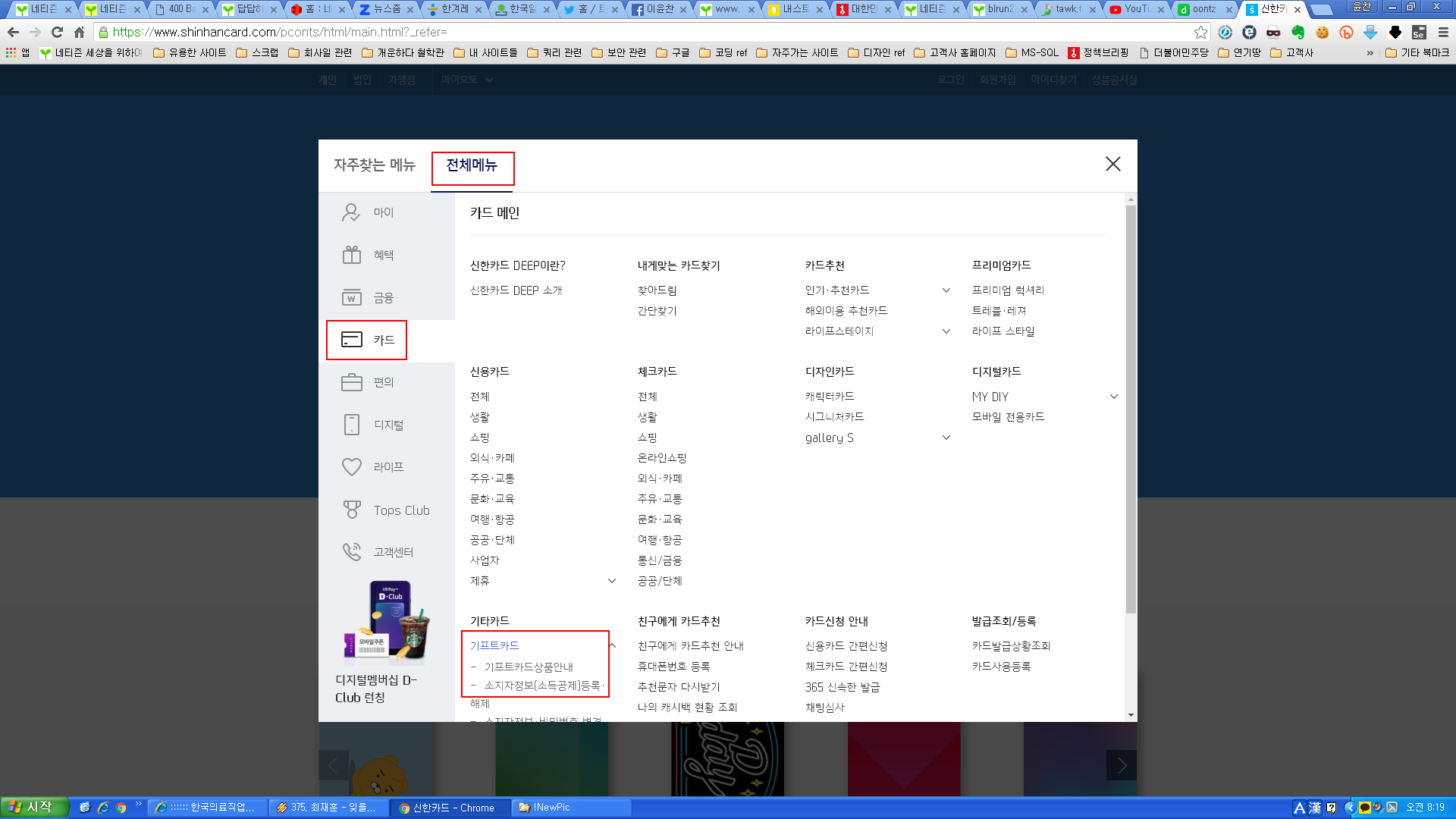Click the taskbar Chrome quick-launch icon

tap(121, 808)
